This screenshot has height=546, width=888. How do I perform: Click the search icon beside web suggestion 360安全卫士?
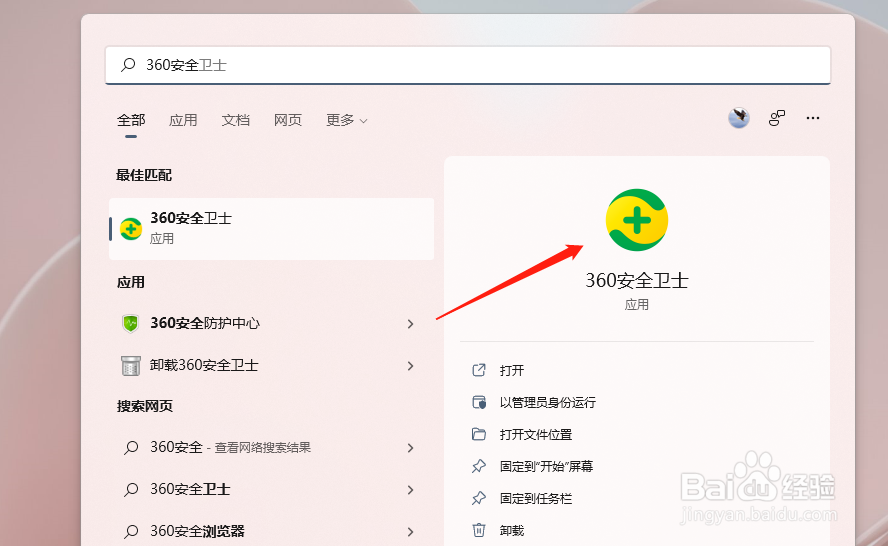coord(131,489)
